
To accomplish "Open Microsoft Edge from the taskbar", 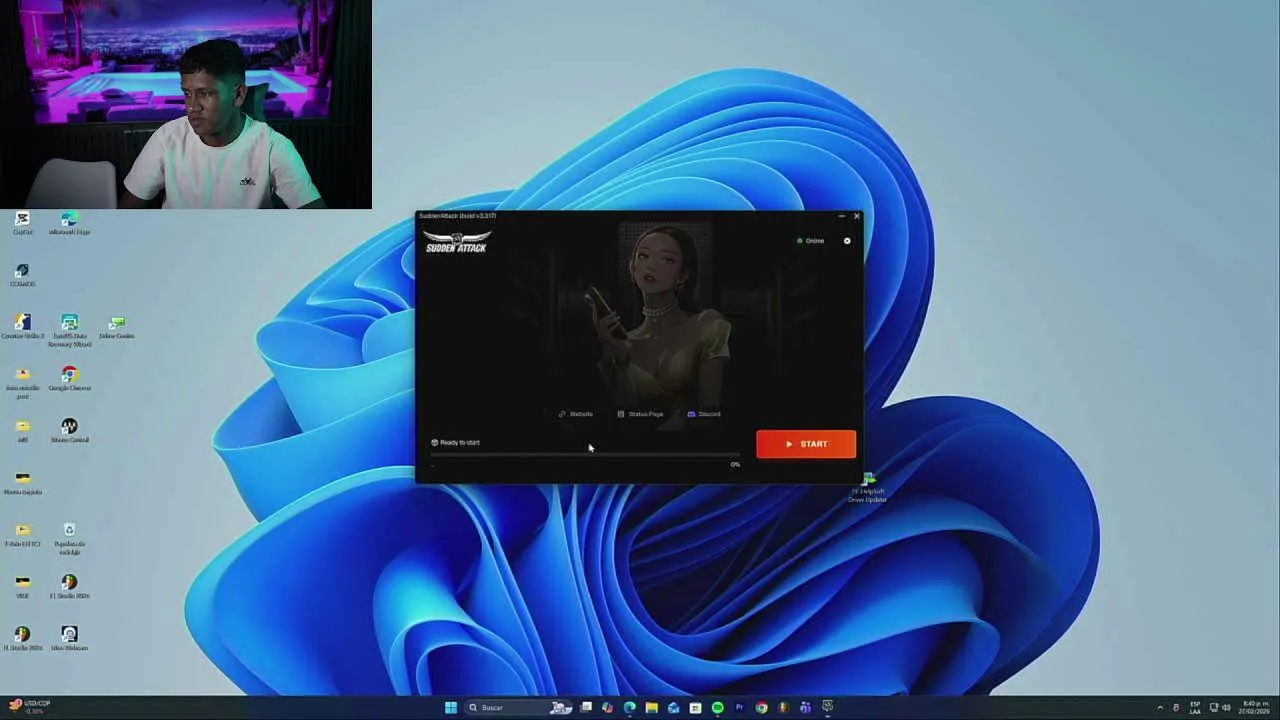I will 629,708.
